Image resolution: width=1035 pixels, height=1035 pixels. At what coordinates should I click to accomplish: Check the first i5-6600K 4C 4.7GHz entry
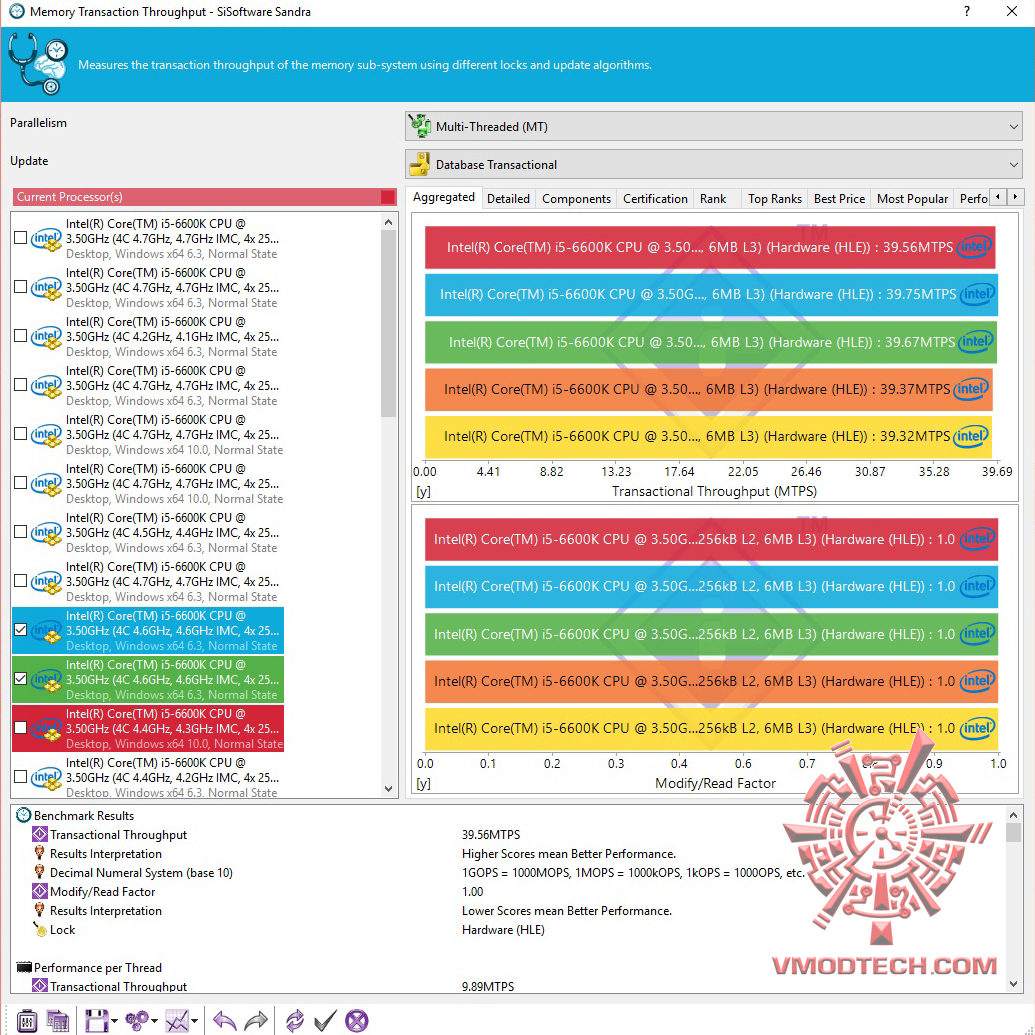coord(20,238)
